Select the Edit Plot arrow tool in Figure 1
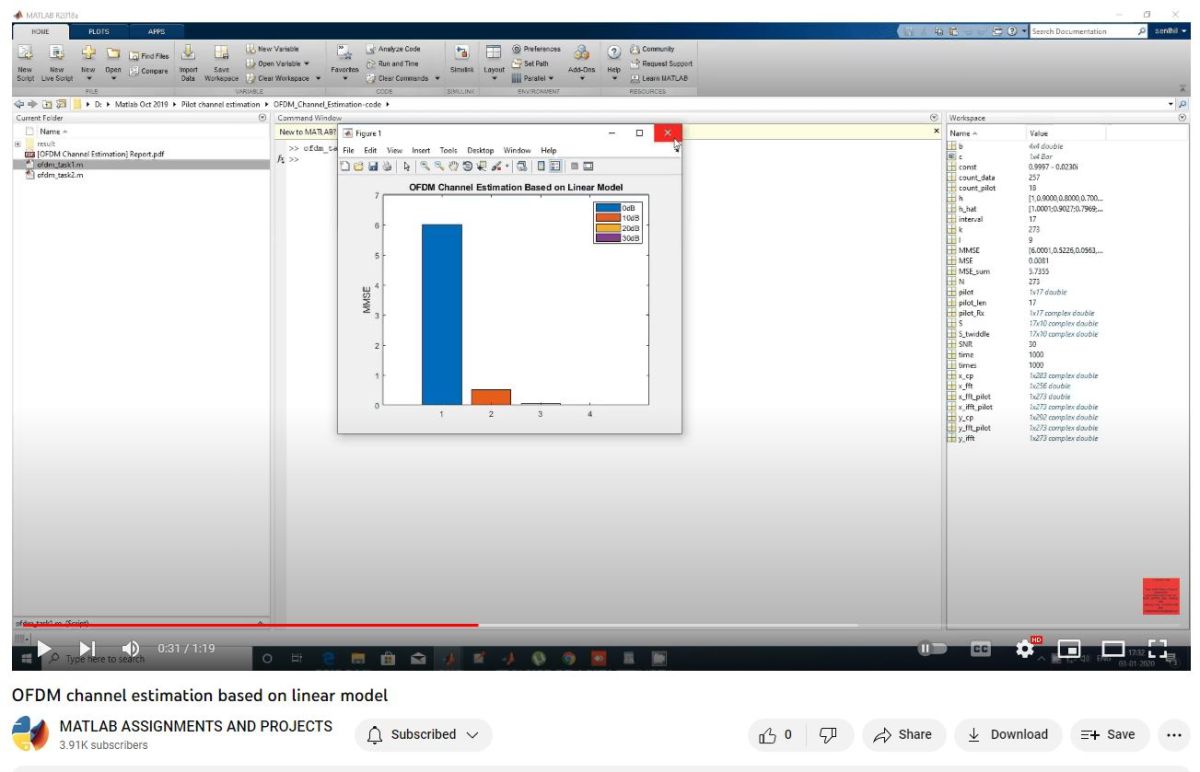Viewport: 1200px width, 772px height. [x=407, y=166]
